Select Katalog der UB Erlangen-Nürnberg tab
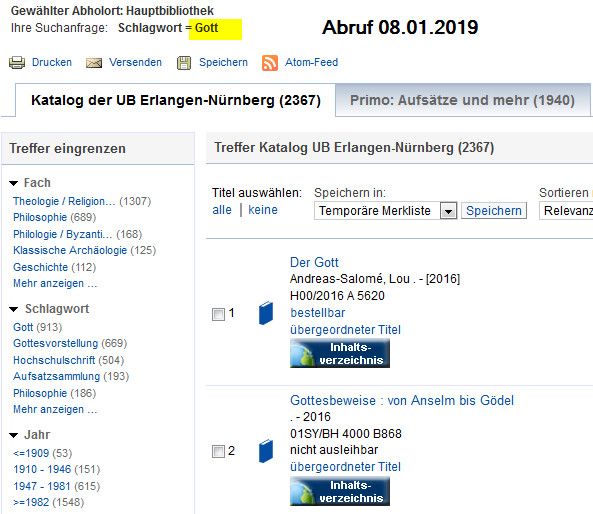 click(x=176, y=100)
